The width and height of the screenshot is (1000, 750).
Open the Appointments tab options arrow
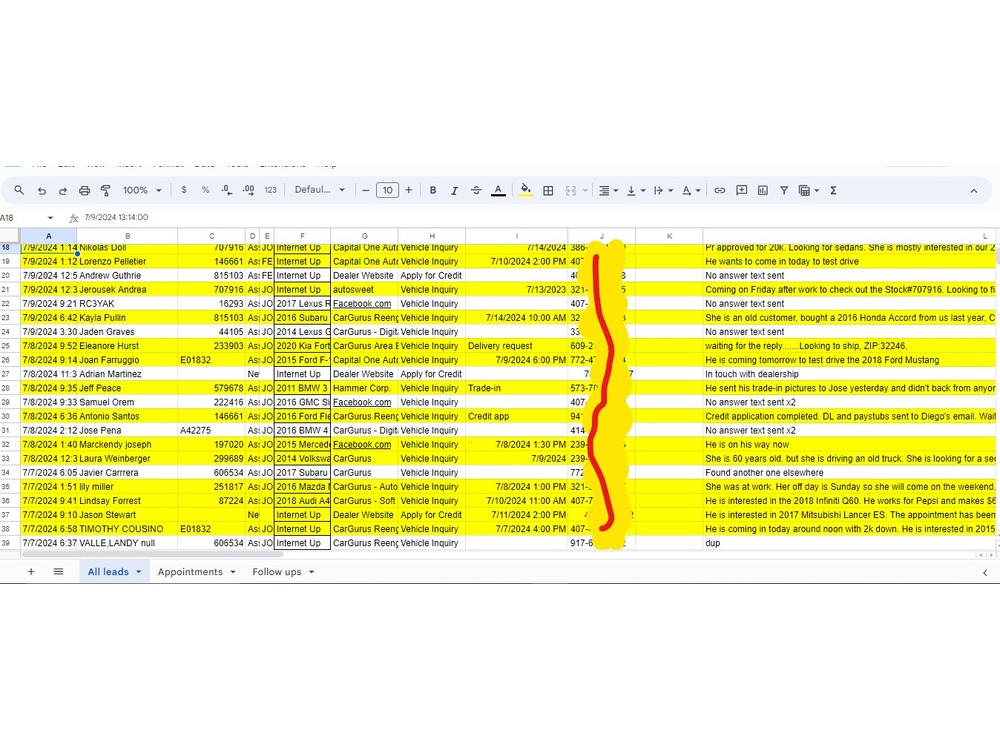[233, 571]
